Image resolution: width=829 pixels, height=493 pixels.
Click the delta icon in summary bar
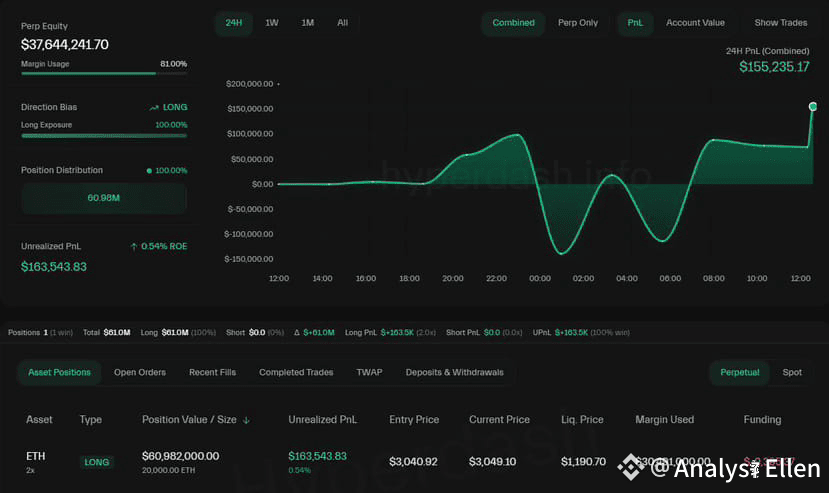tap(297, 333)
